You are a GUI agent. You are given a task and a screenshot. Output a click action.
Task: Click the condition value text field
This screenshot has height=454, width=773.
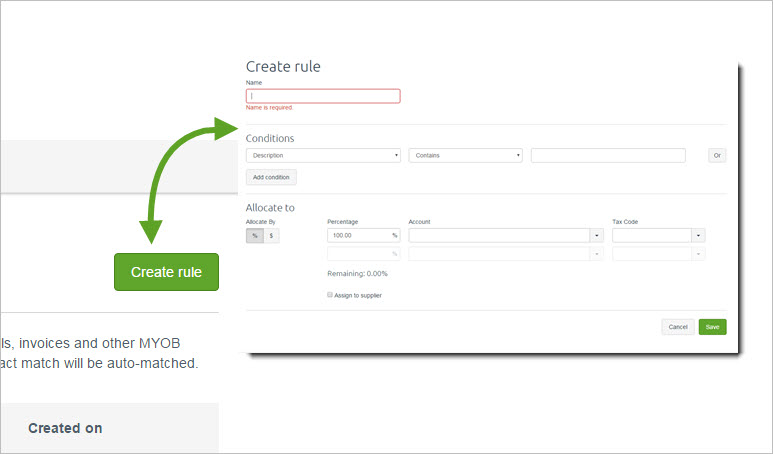point(608,155)
